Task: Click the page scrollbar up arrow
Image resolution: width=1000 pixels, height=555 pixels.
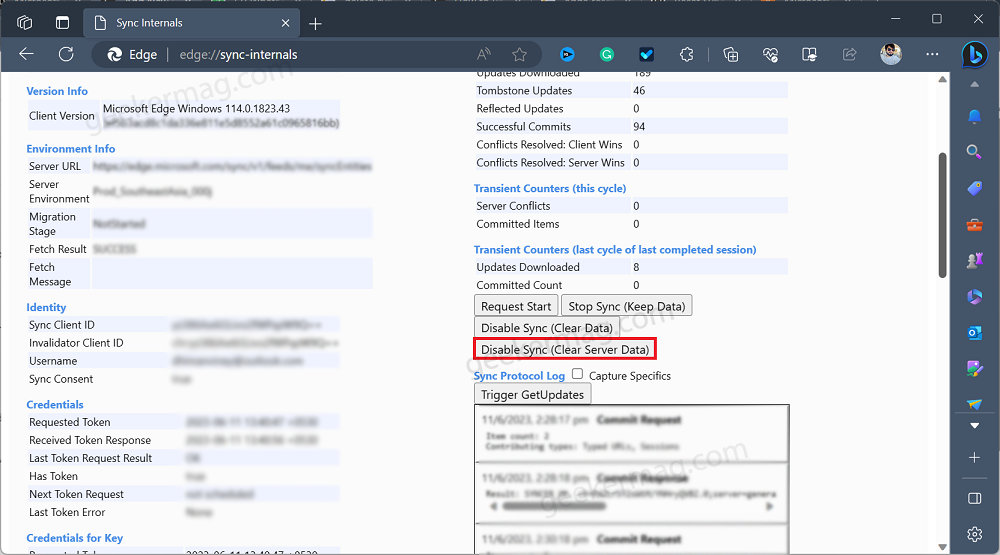Action: point(942,79)
